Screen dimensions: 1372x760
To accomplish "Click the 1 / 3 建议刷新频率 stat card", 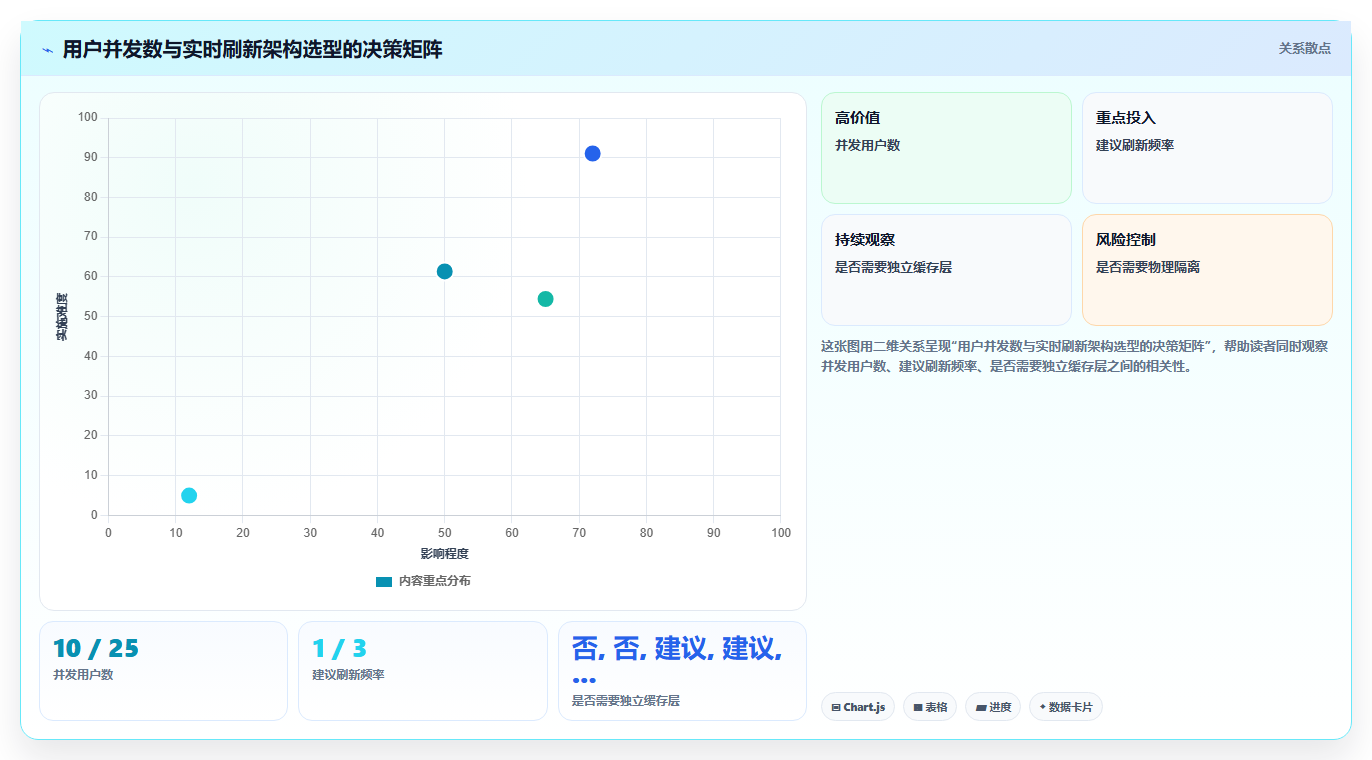I will tap(423, 671).
